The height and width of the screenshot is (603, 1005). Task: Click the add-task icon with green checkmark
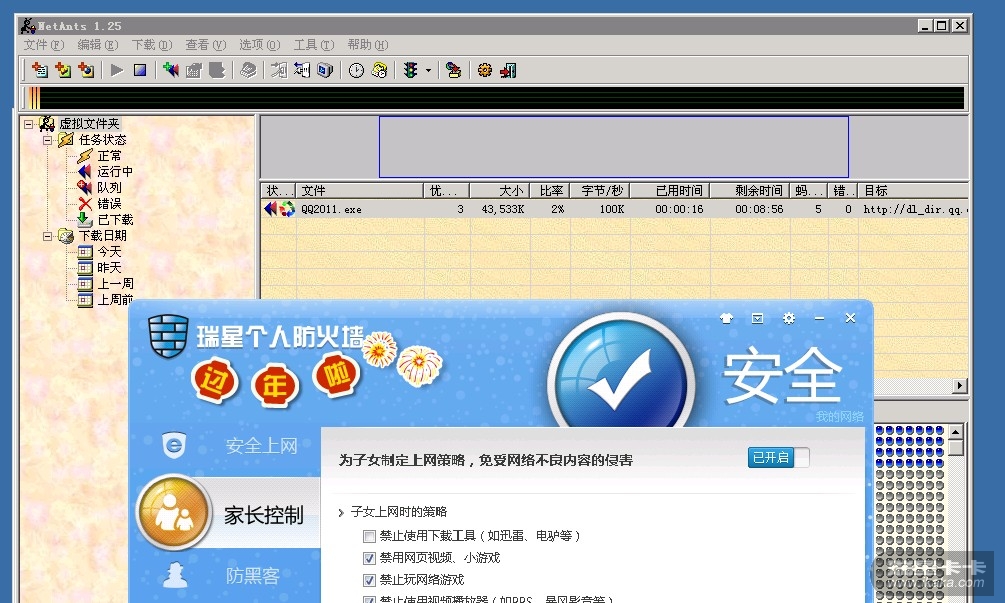[x=63, y=70]
